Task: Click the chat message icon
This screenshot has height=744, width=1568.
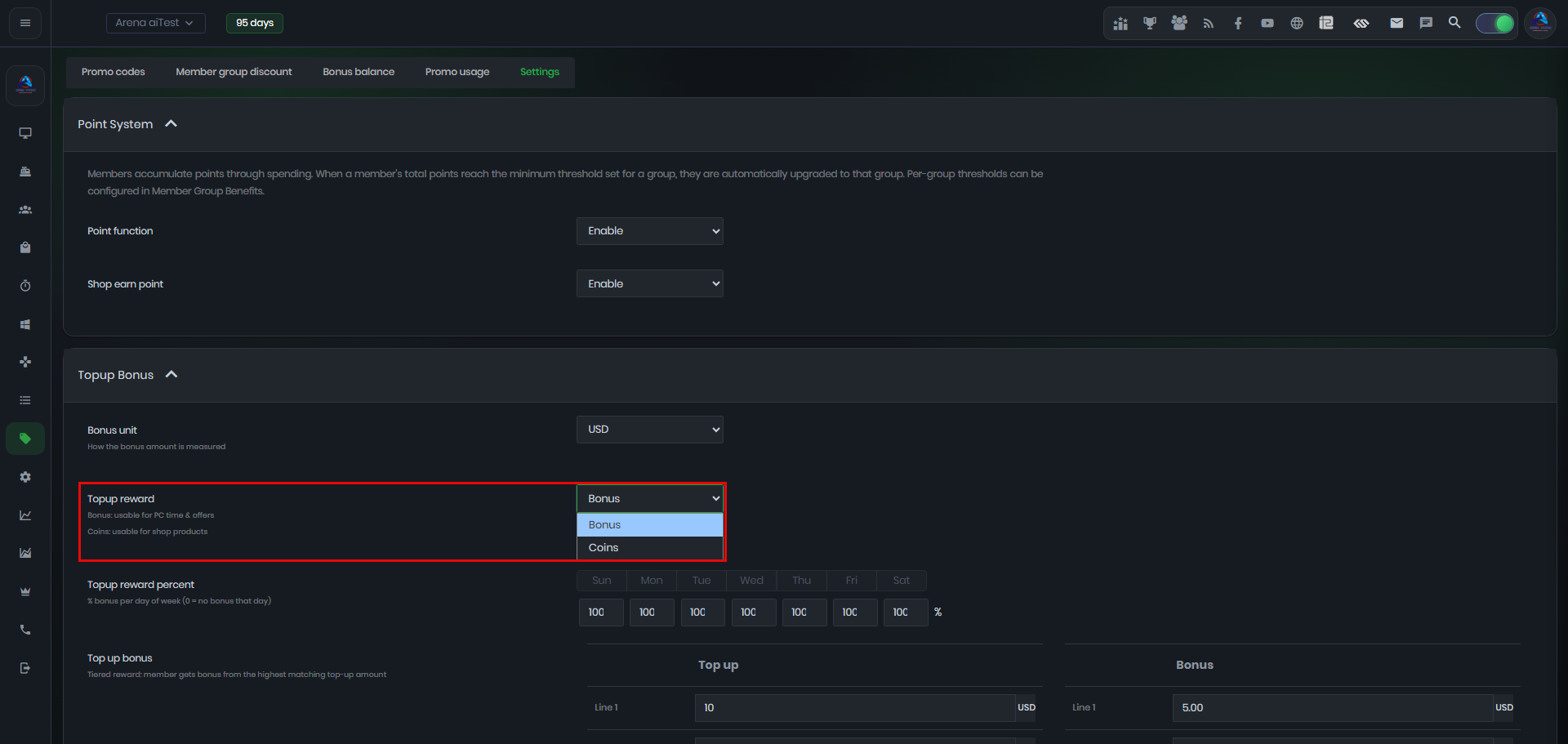Action: [x=1426, y=24]
